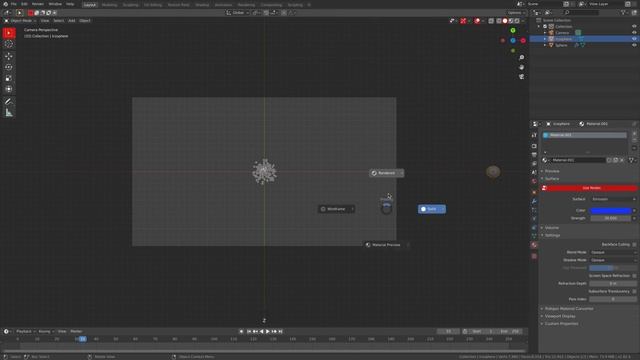640x360 pixels.
Task: Open the Tool properties tab icon
Action: pos(534,135)
